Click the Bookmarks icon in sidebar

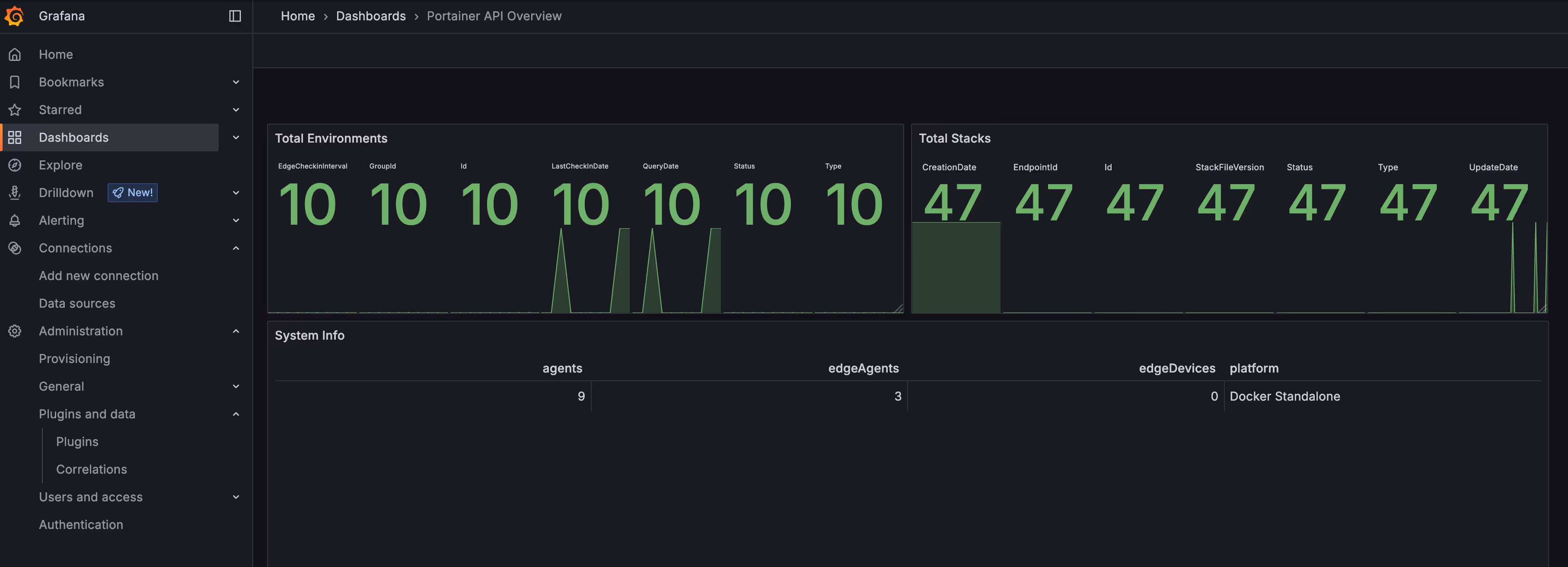(15, 82)
